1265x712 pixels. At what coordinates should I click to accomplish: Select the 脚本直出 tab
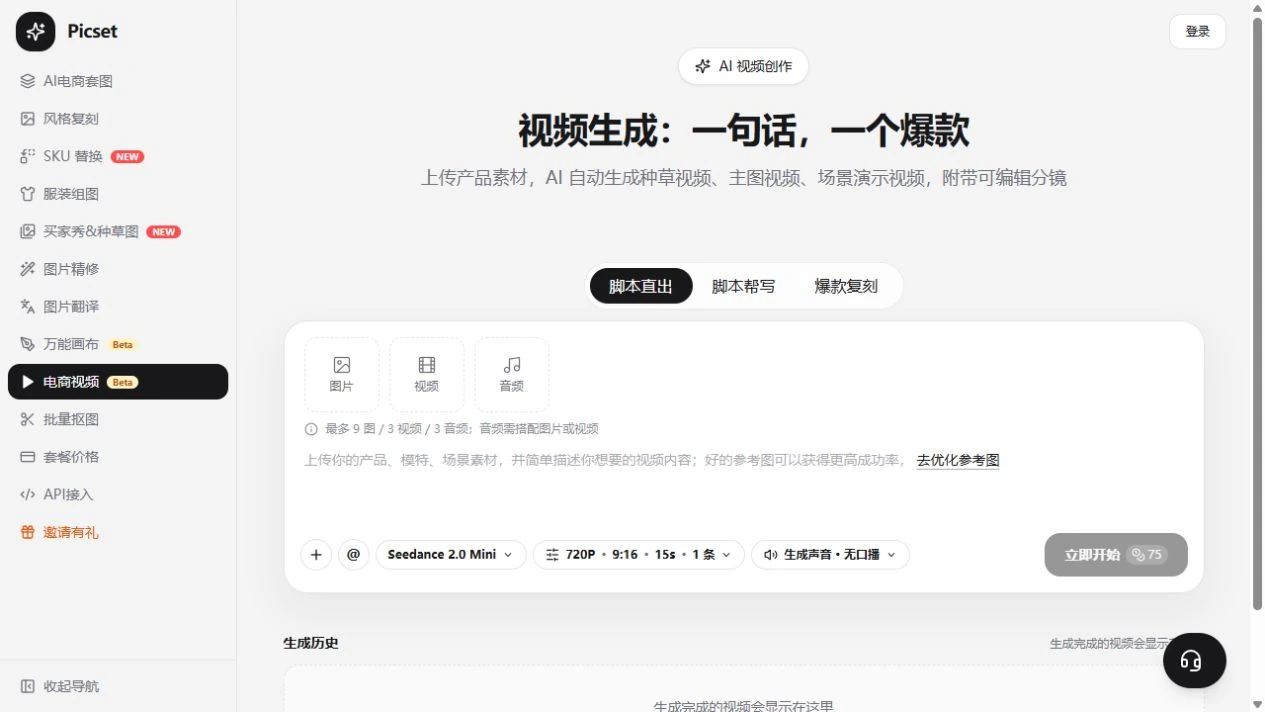click(x=641, y=286)
